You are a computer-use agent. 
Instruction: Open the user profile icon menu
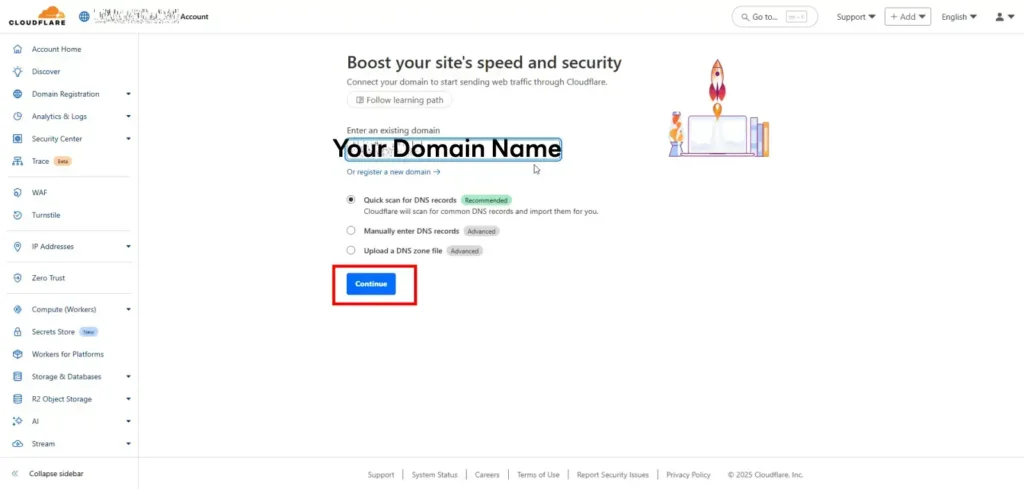1005,17
